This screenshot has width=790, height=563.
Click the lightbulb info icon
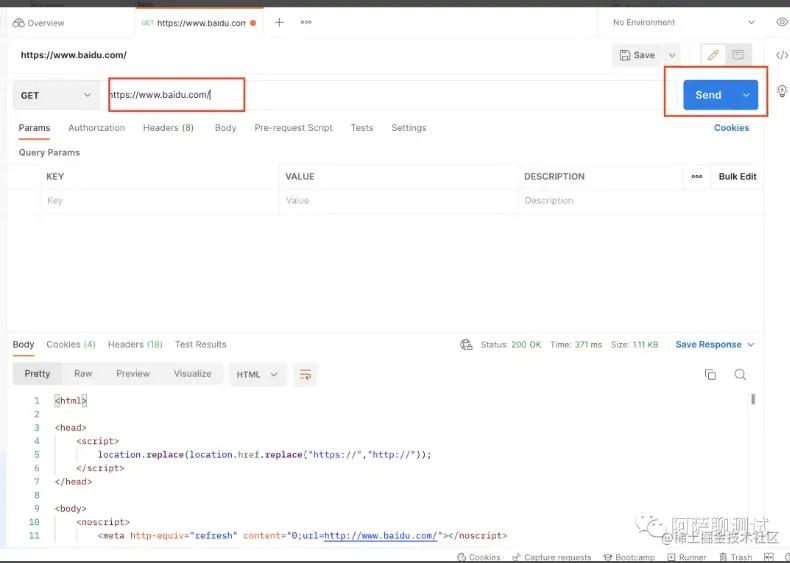coord(781,91)
